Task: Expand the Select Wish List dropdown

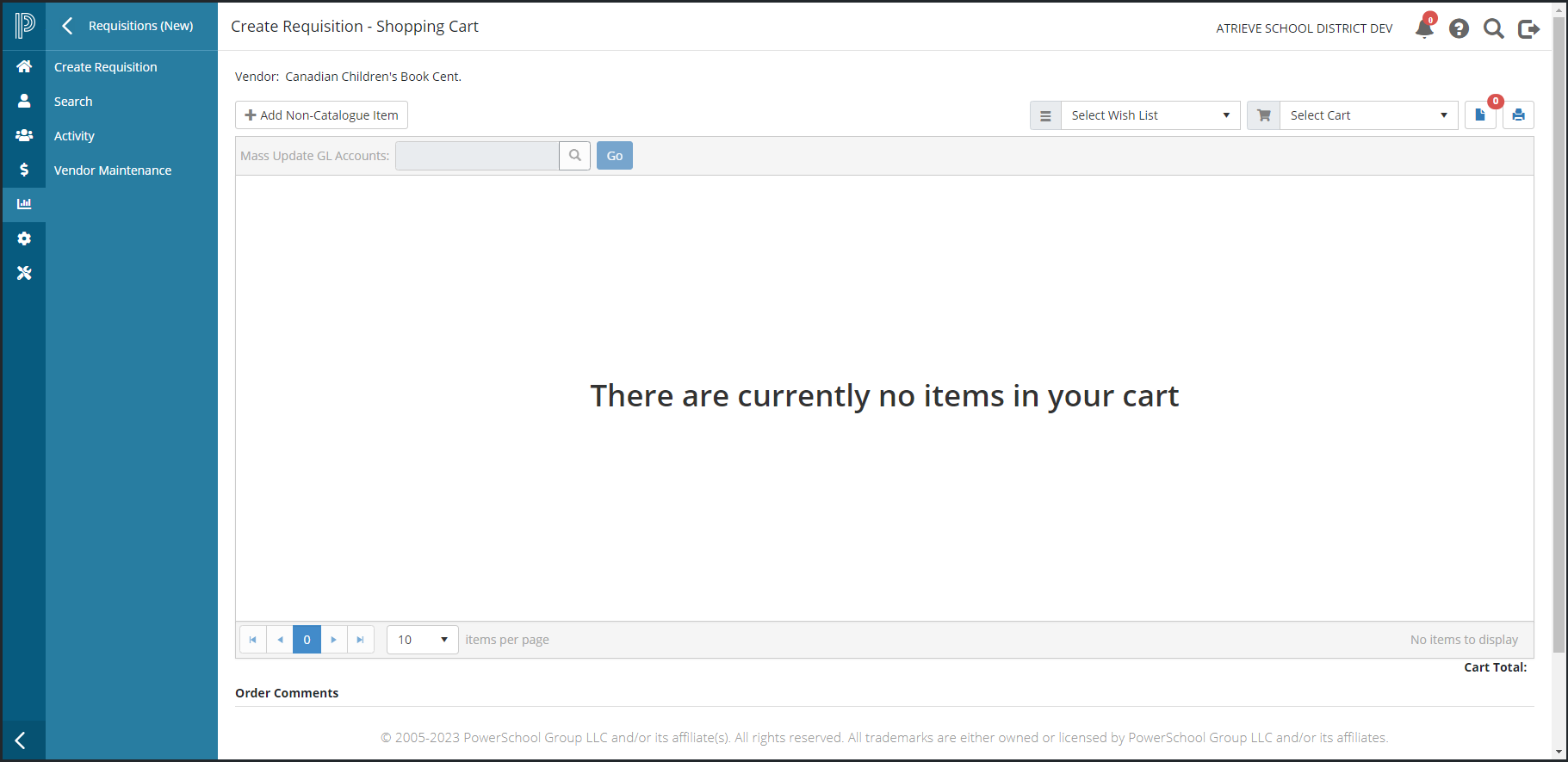Action: [1150, 115]
